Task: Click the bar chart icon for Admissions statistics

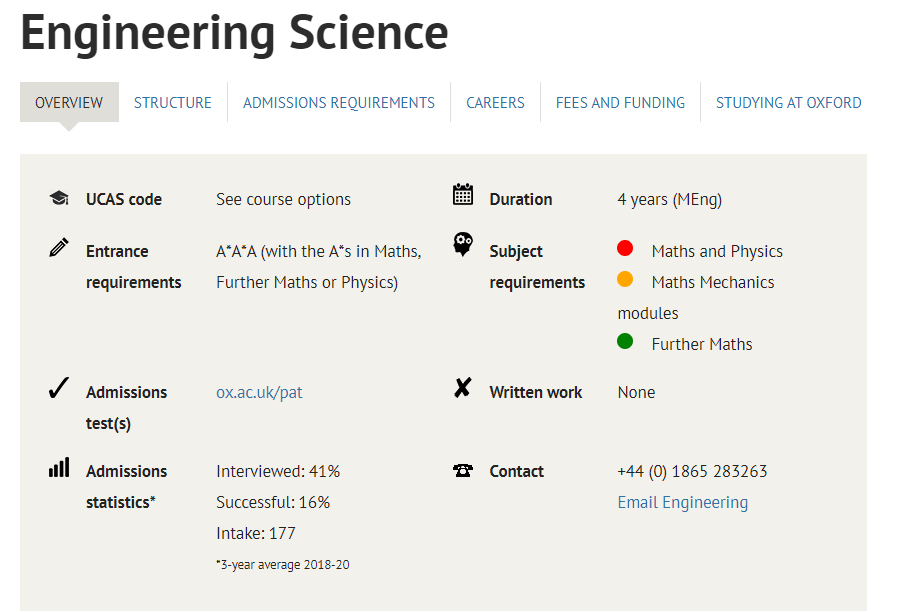Action: 59,467
